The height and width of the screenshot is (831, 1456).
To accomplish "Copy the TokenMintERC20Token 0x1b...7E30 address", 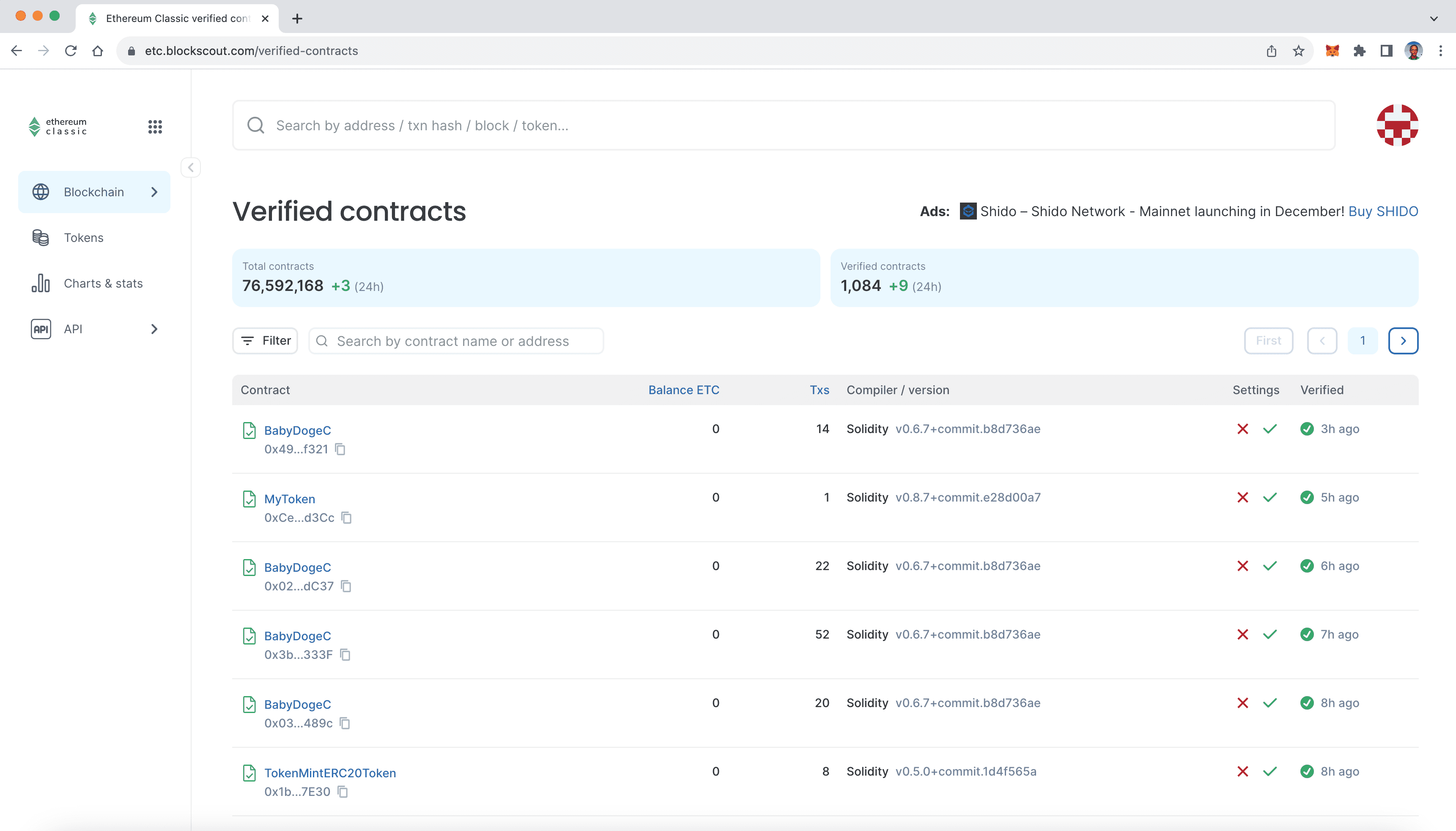I will [x=342, y=792].
